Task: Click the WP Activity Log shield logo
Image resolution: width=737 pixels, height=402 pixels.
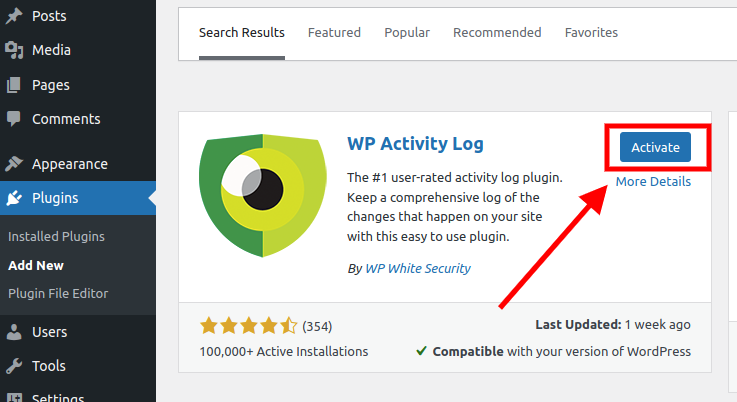Action: click(x=263, y=195)
